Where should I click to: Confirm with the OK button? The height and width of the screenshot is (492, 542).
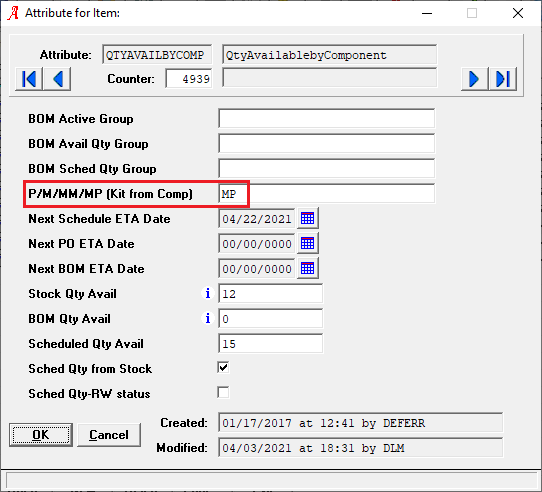tap(41, 435)
